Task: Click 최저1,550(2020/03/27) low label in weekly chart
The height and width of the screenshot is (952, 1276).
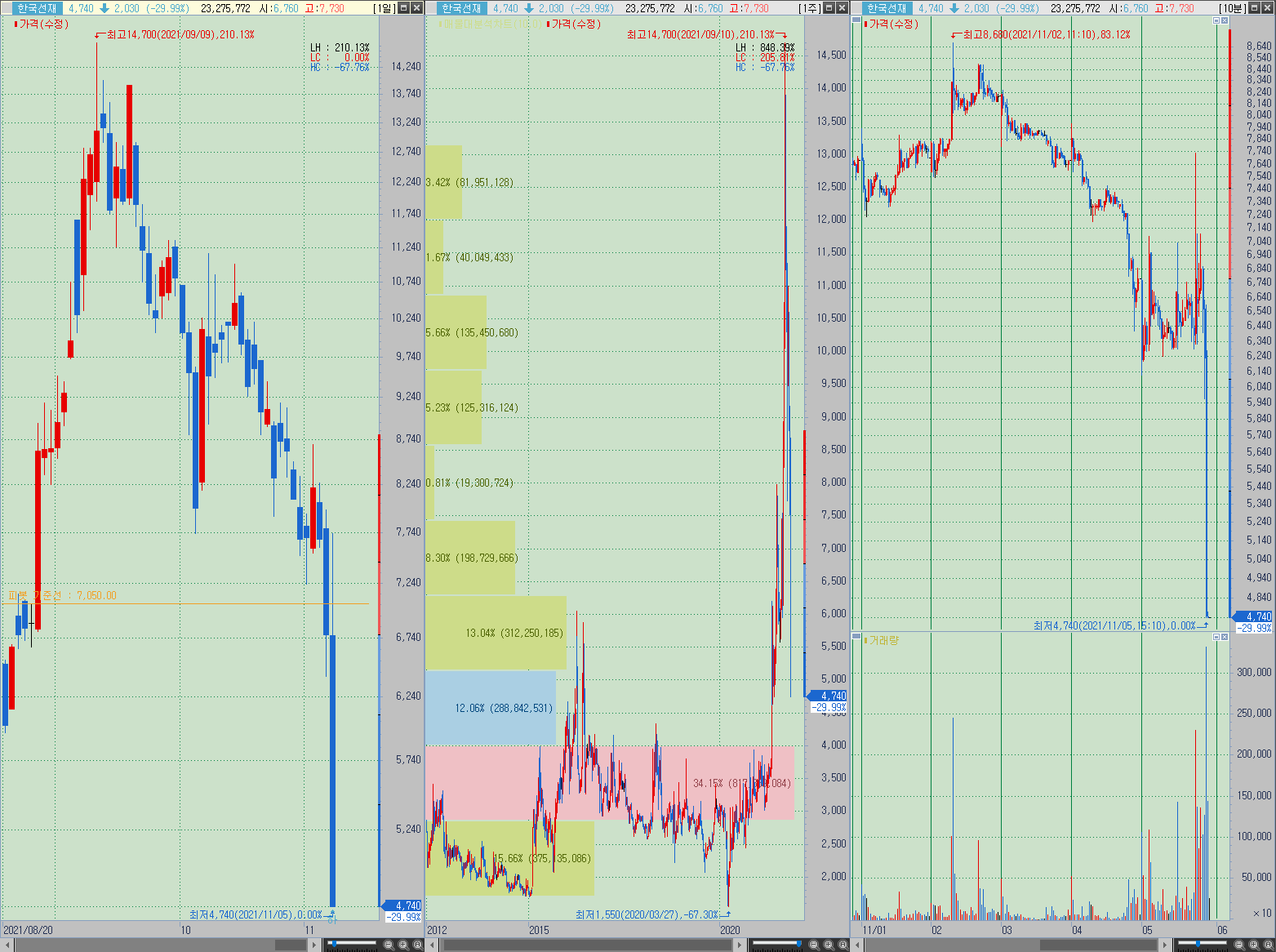Action: [648, 914]
